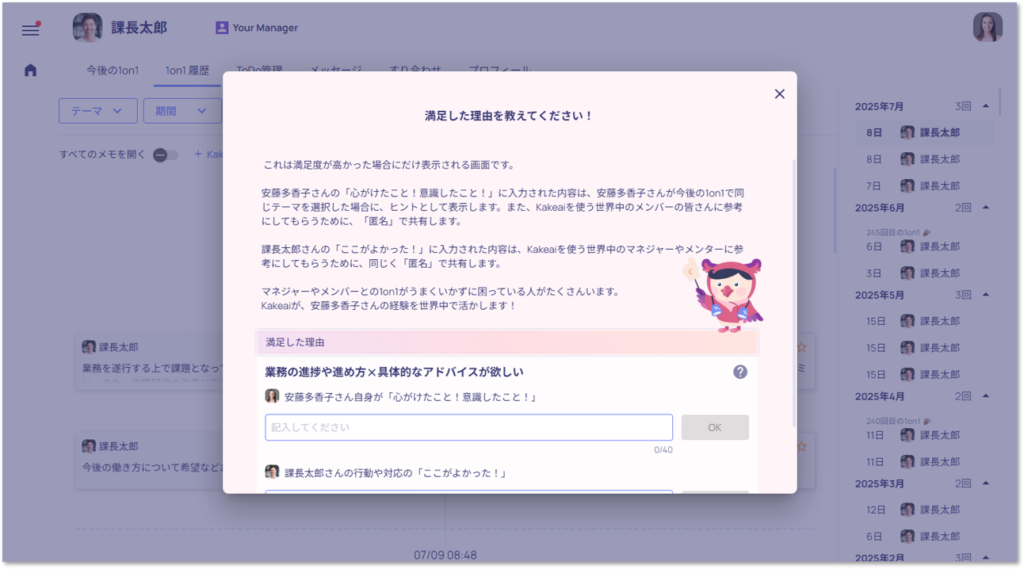Select the 1on1 履歴 tab

pyautogui.click(x=187, y=70)
